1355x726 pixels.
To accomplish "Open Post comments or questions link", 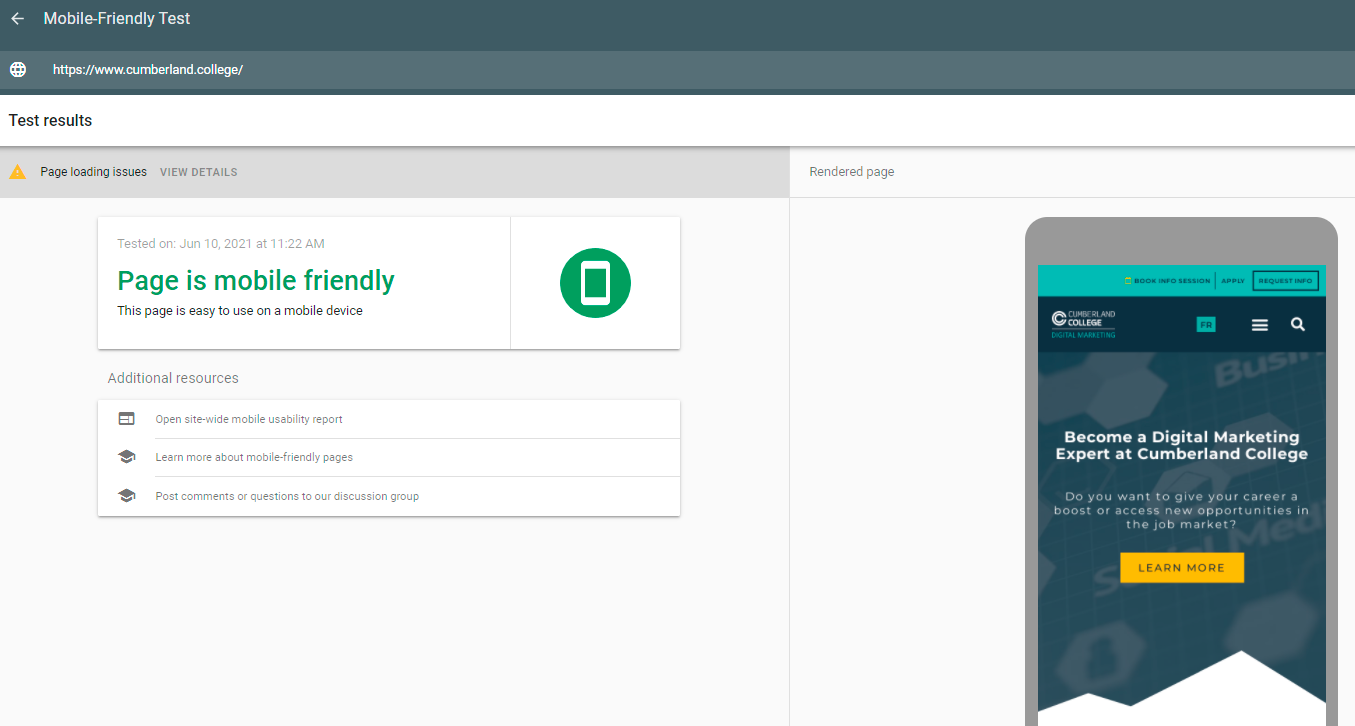I will [287, 496].
